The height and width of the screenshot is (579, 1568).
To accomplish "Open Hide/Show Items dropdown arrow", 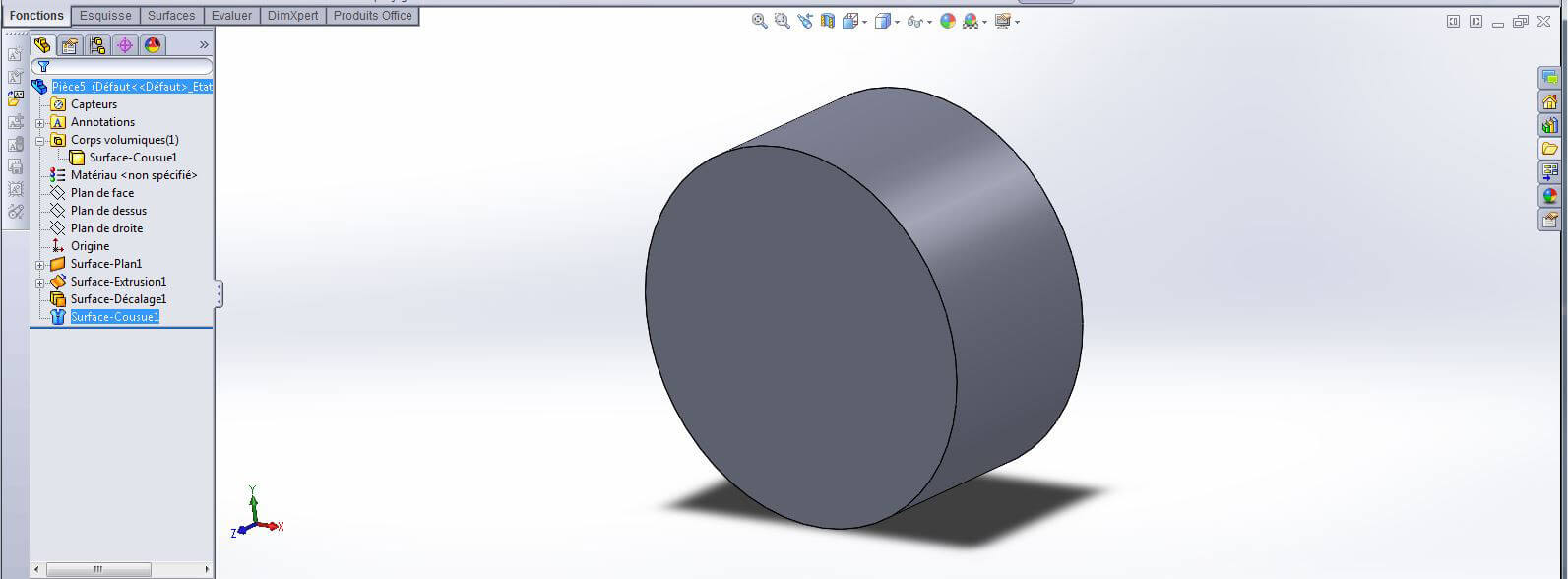I will [x=929, y=22].
